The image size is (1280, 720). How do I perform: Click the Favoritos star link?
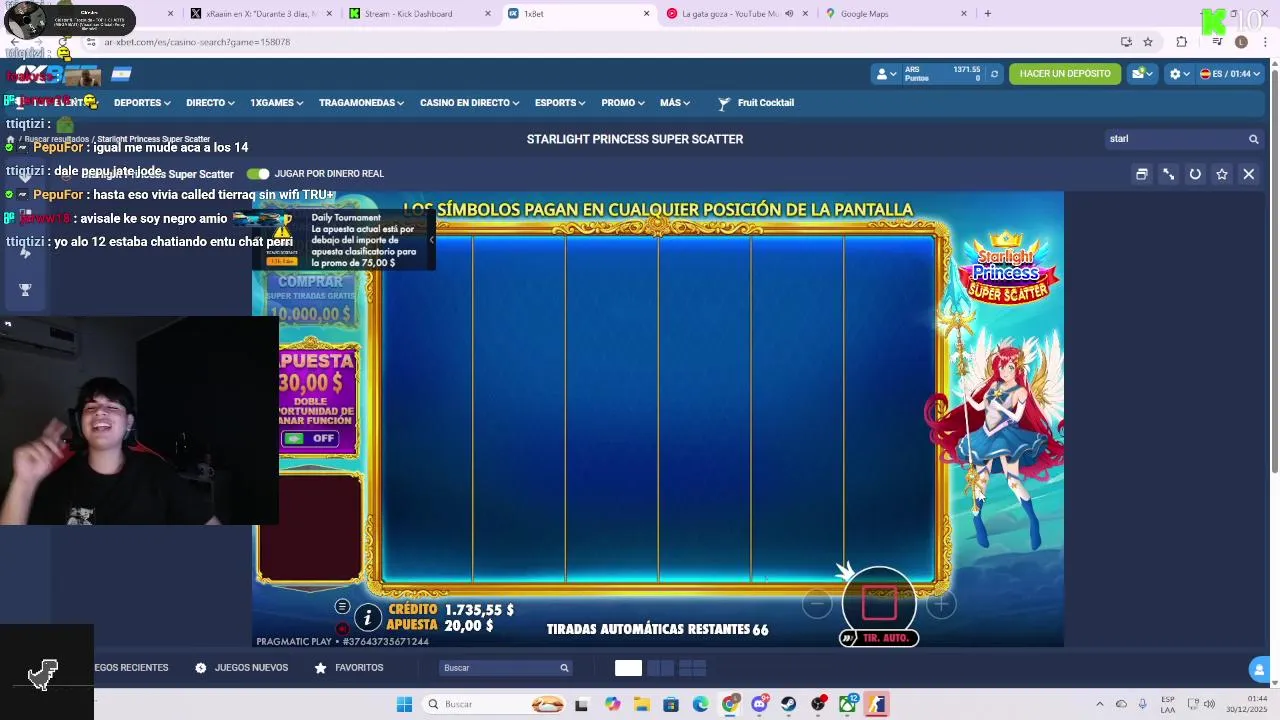[349, 668]
